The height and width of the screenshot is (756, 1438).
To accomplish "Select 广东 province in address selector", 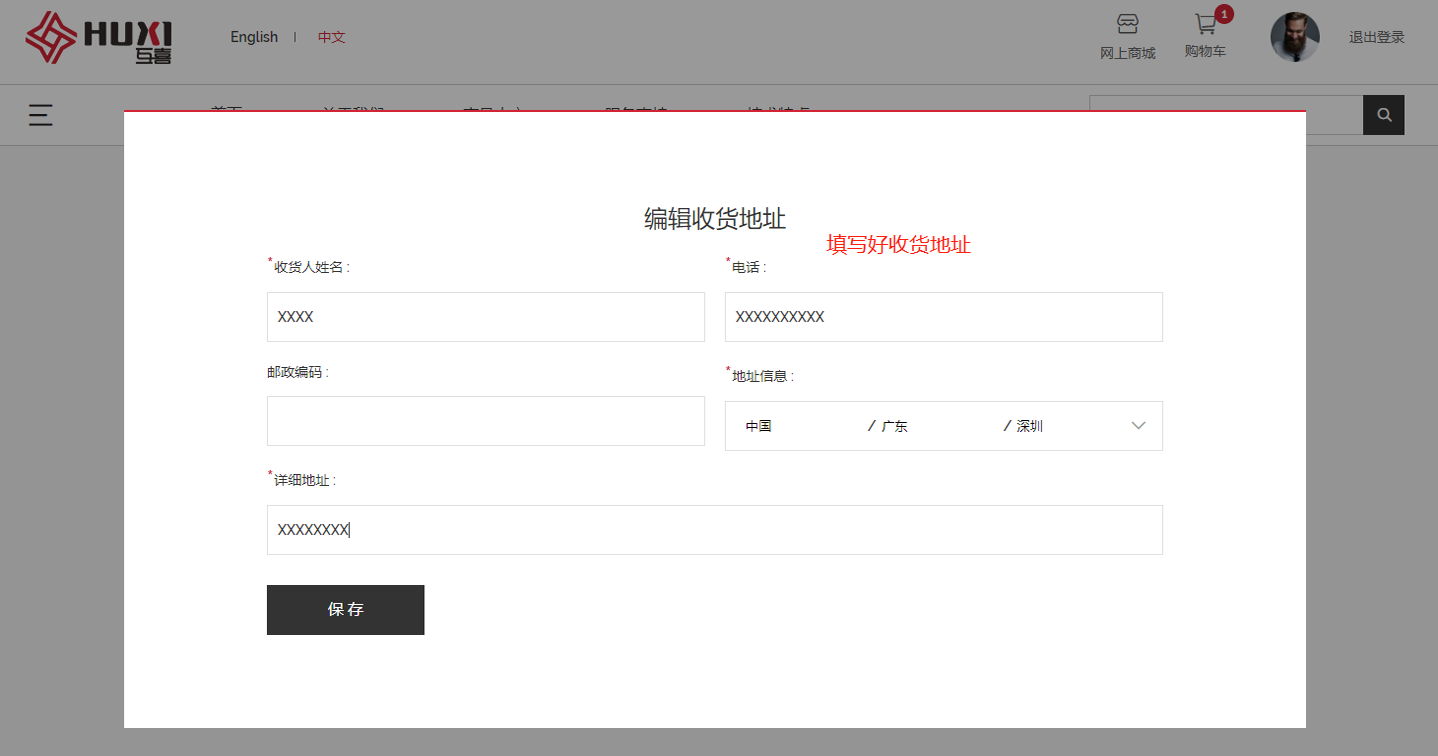I will tap(894, 426).
